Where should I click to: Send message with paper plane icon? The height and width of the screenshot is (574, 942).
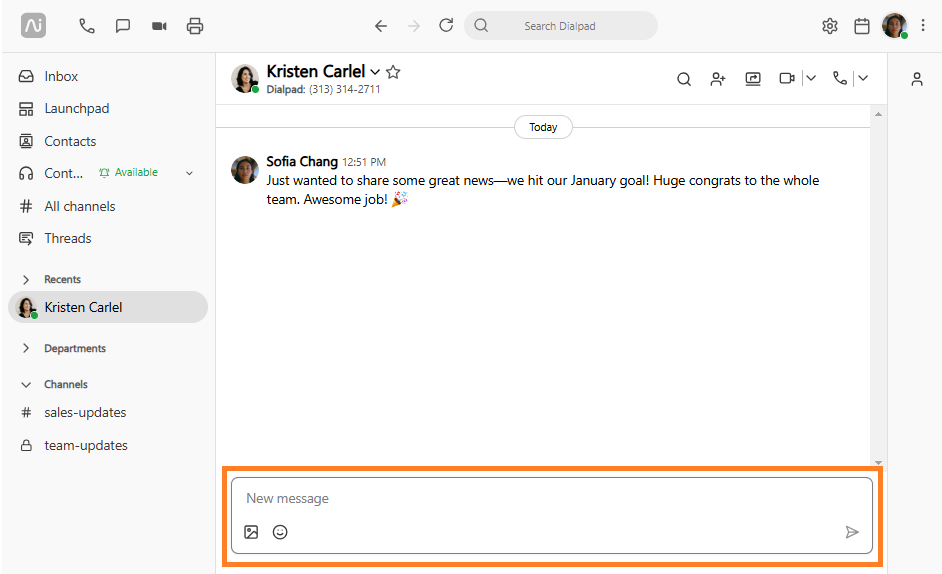852,532
